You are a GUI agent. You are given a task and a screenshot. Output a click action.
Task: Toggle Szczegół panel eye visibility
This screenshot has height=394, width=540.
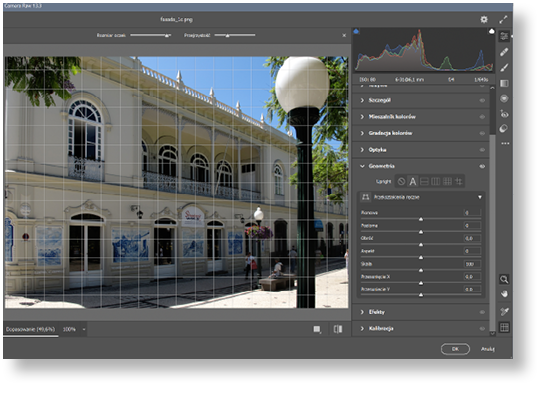(482, 100)
